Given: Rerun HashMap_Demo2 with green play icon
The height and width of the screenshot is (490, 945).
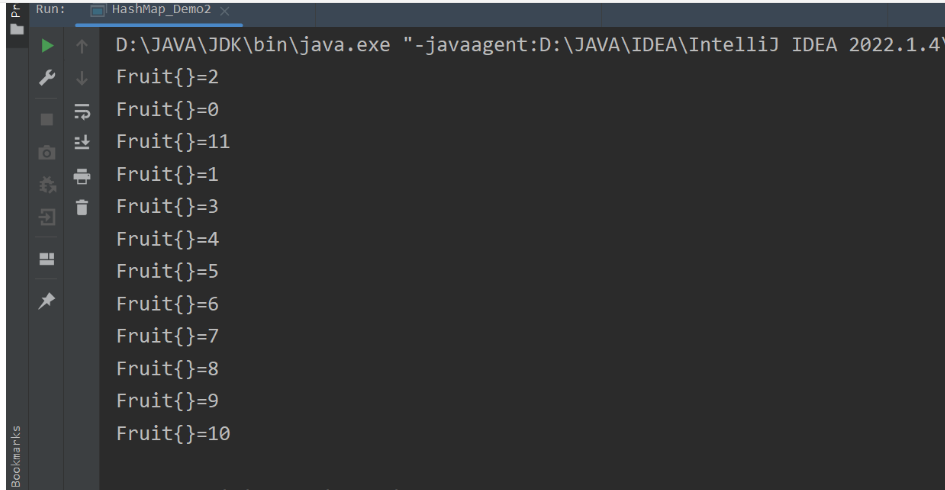Looking at the screenshot, I should tap(47, 46).
